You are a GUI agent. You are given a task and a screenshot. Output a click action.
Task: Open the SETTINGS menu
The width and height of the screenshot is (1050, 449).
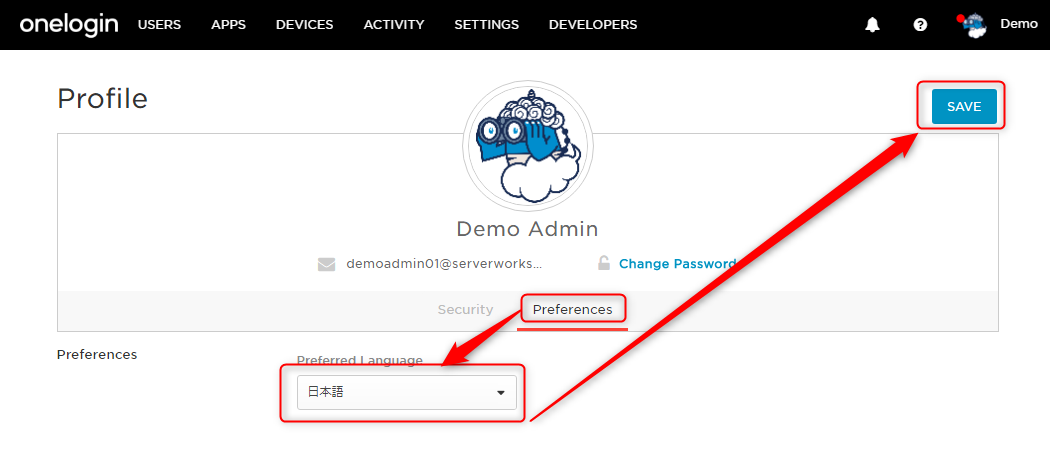pos(487,25)
